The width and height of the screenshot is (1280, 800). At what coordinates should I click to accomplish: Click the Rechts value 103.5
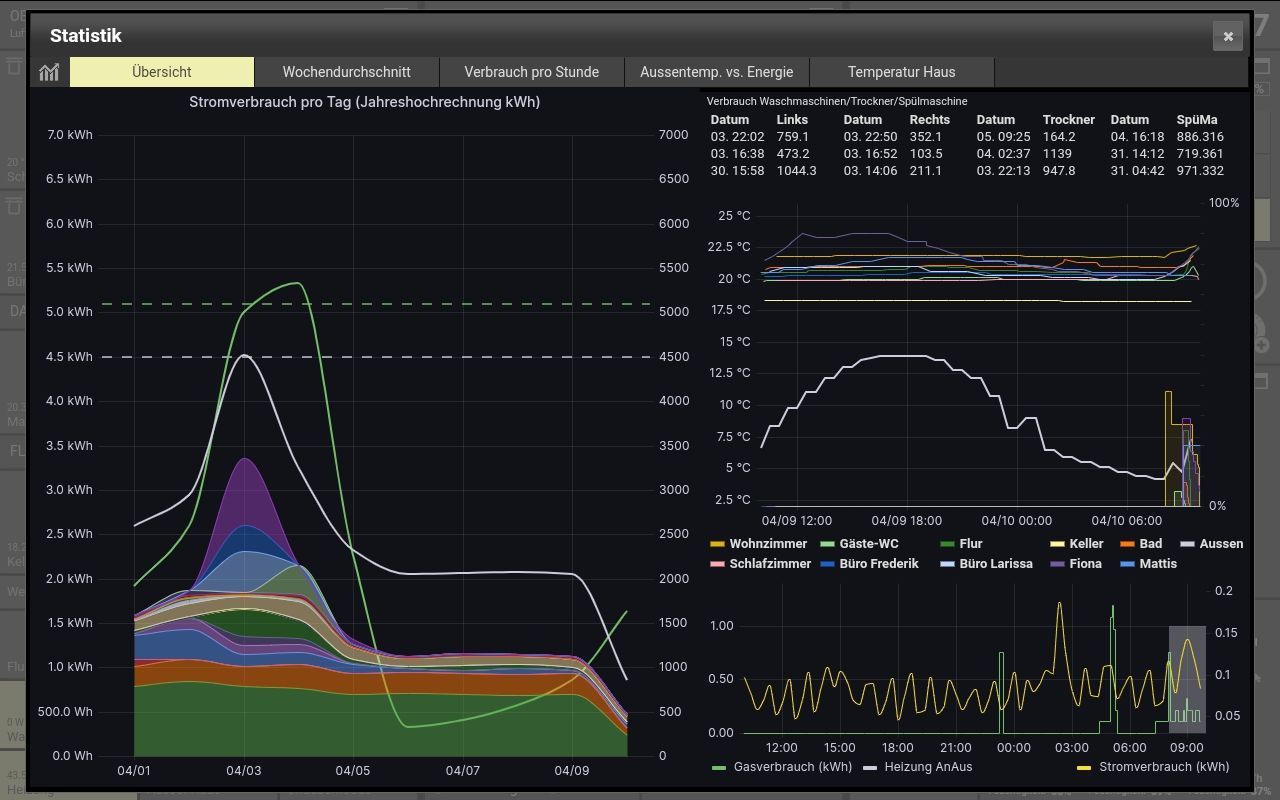(x=926, y=154)
